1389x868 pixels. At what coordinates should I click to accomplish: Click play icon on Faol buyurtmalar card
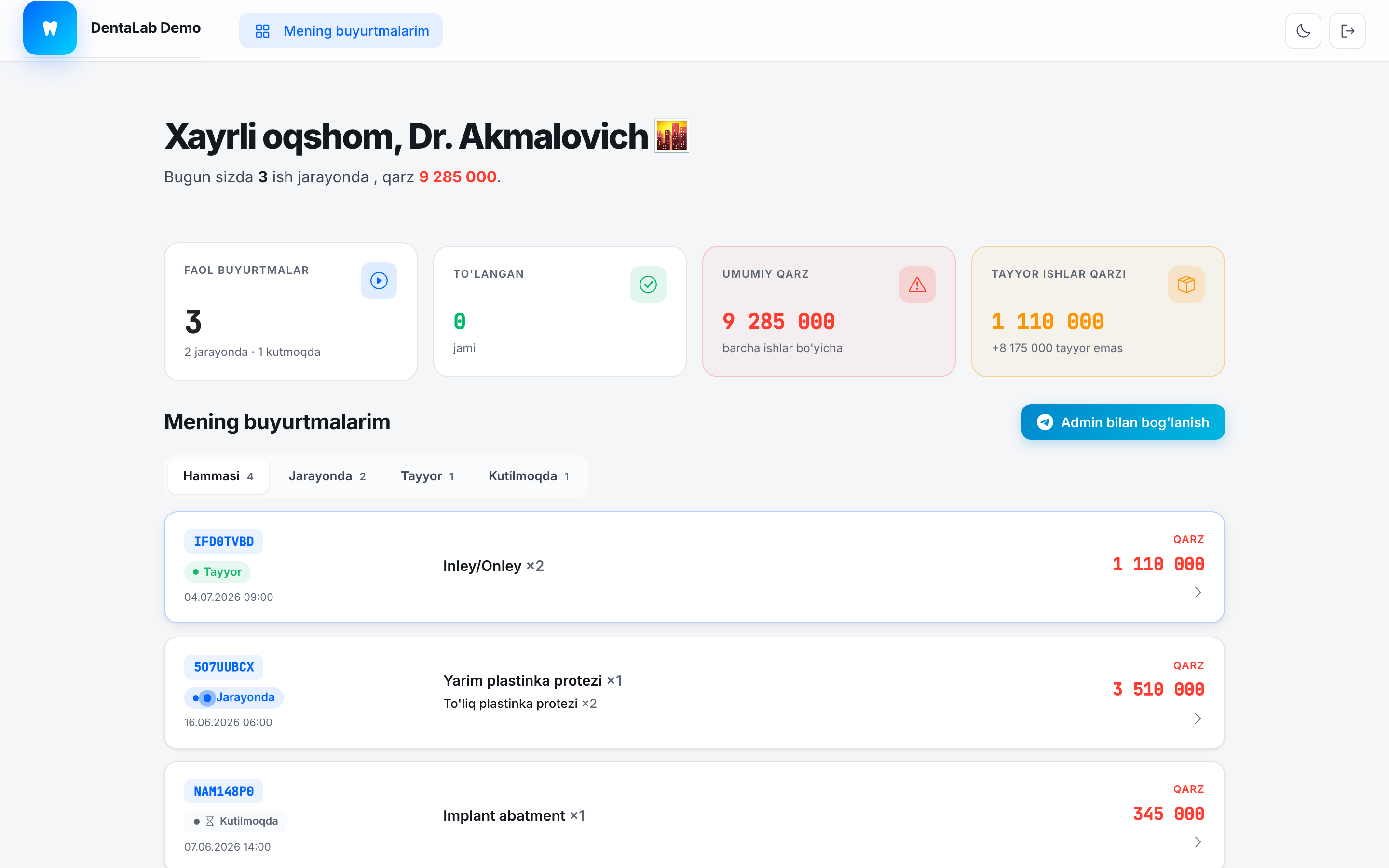[379, 281]
